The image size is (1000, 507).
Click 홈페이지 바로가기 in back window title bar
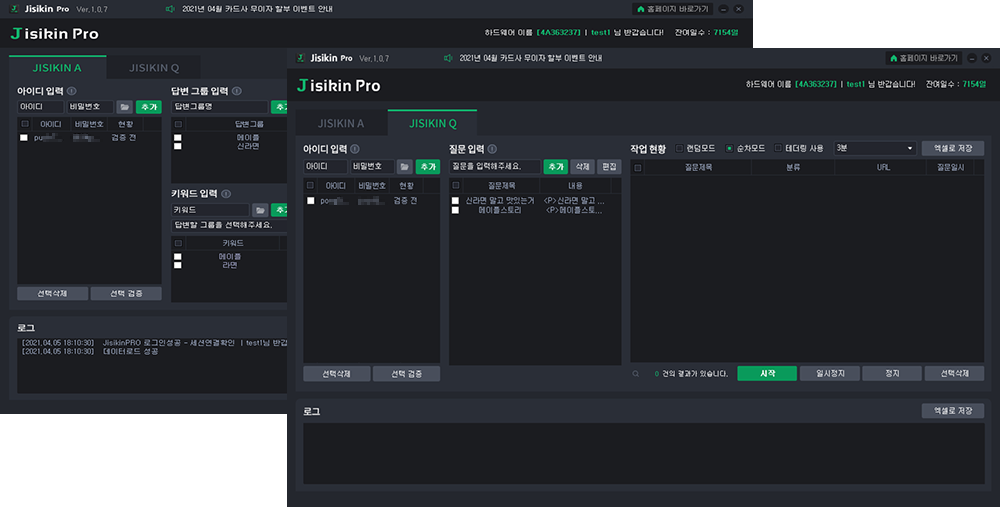(673, 9)
